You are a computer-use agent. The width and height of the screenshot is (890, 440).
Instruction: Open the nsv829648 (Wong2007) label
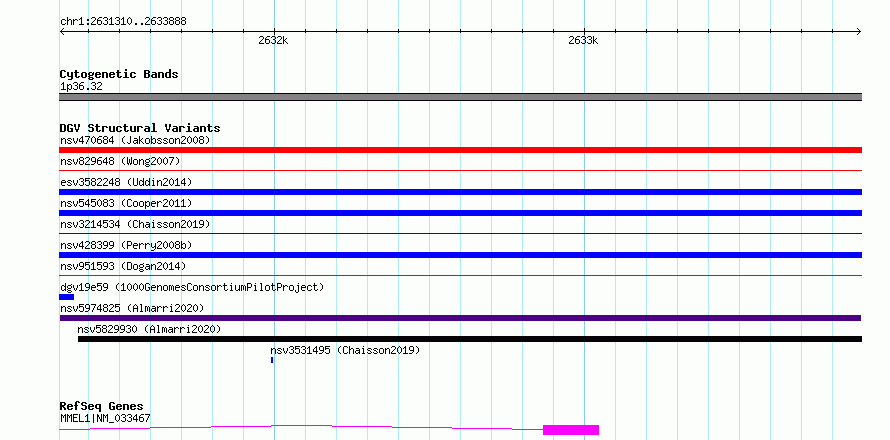point(120,161)
